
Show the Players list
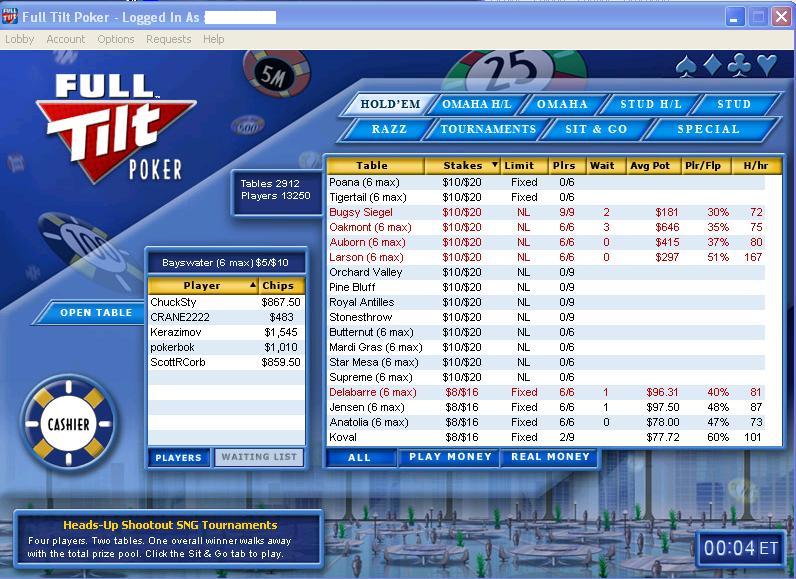click(x=179, y=457)
